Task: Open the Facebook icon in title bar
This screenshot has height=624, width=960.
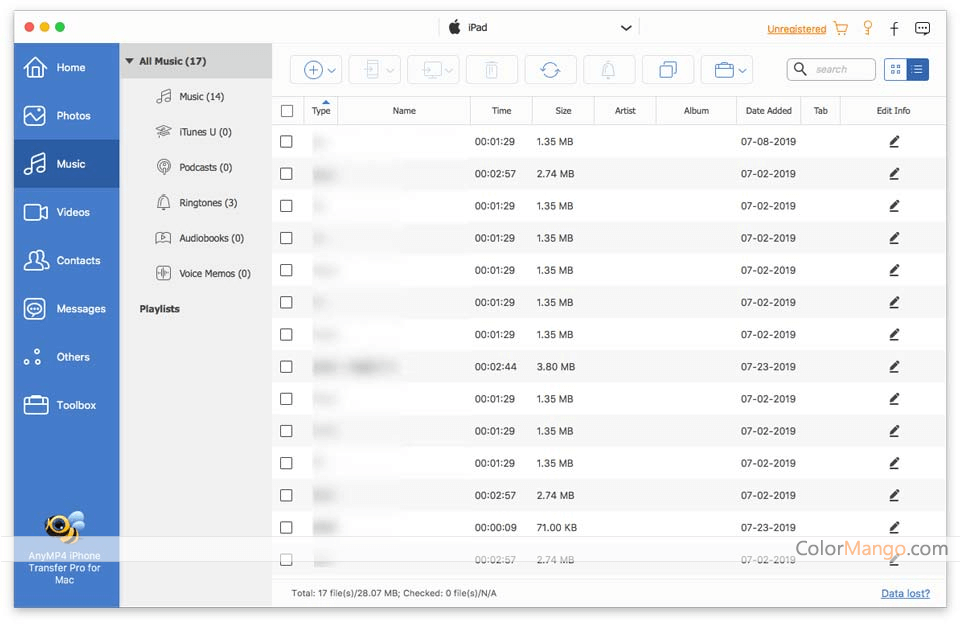Action: tap(894, 28)
